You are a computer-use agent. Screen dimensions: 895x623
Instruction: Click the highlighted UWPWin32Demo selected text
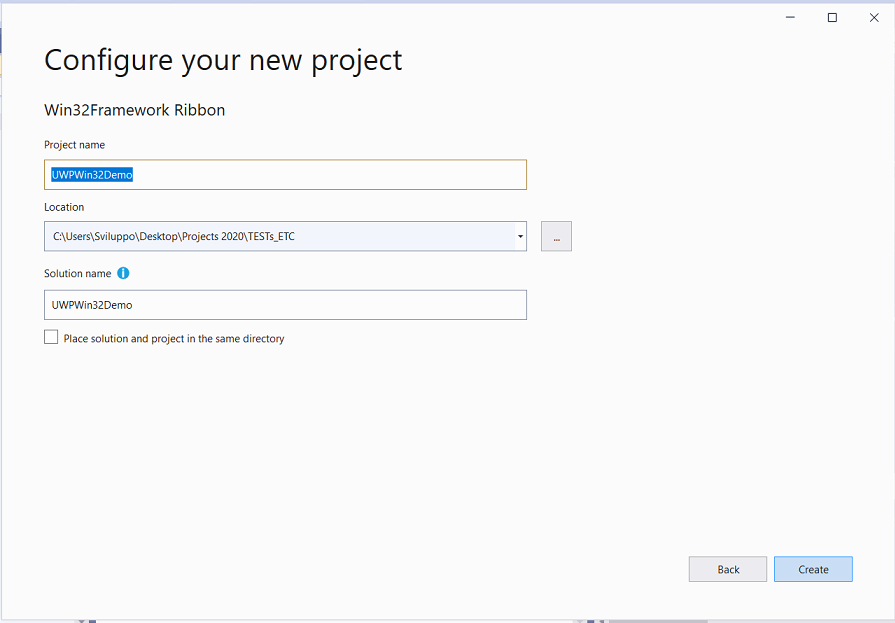point(92,175)
